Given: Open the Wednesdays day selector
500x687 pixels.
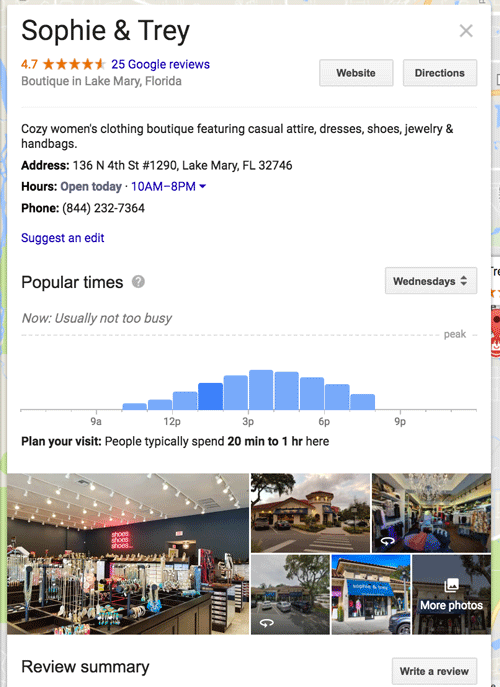Looking at the screenshot, I should click(431, 281).
